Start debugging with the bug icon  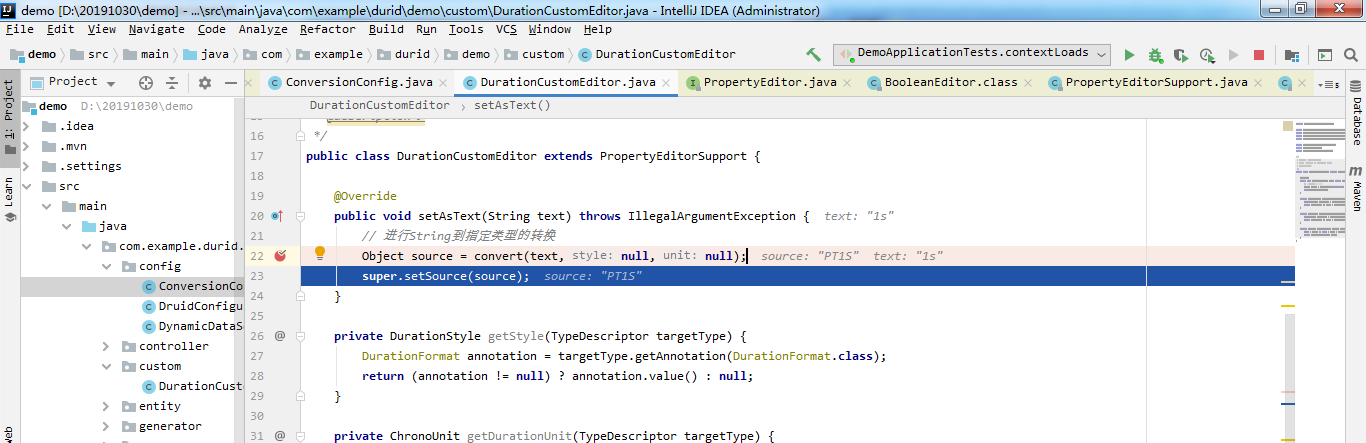(x=1155, y=55)
